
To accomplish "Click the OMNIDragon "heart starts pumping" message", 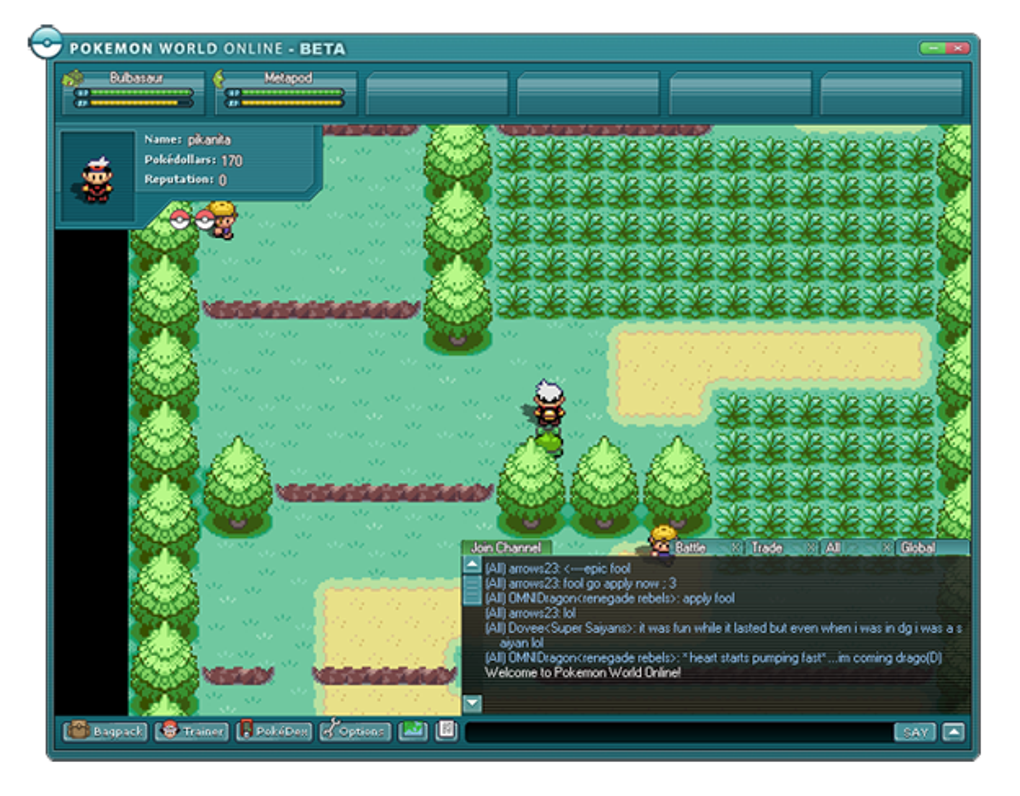I will 714,658.
